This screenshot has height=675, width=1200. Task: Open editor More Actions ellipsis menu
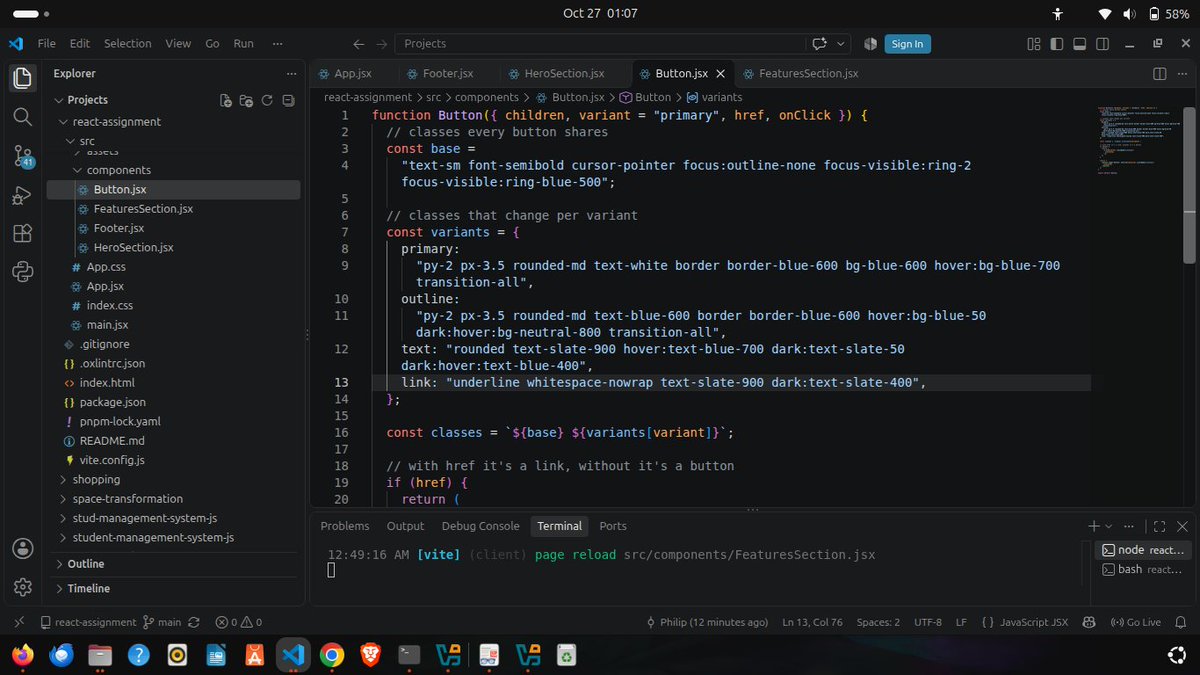click(1183, 73)
